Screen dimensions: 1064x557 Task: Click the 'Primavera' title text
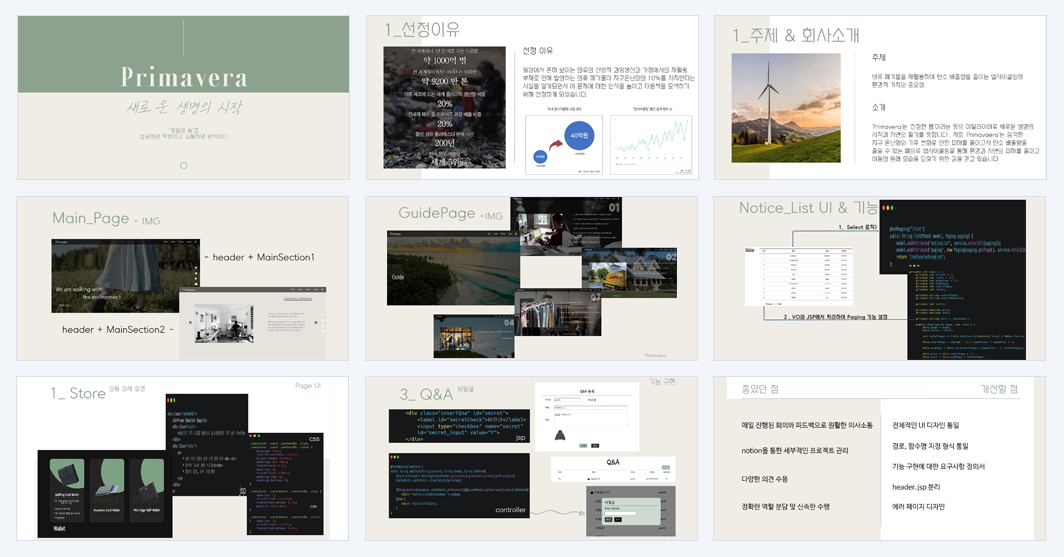point(184,77)
